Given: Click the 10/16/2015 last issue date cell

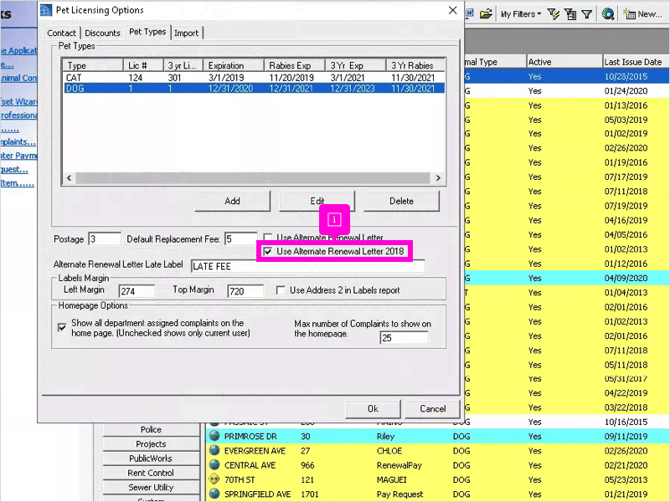Looking at the screenshot, I should click(626, 422).
